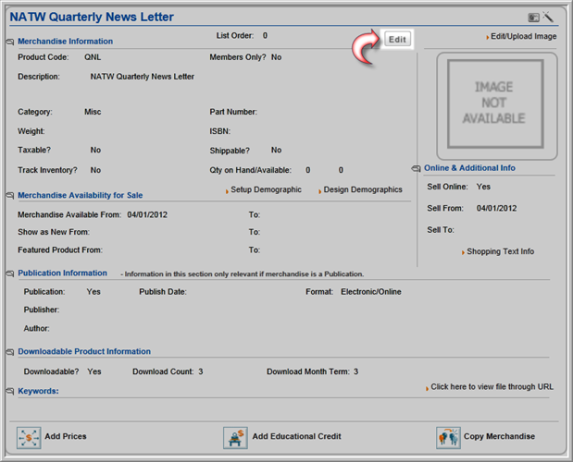Screen dimensions: 573x462
Task: Collapse the Downloadable Product Information section
Action: pos(10,352)
